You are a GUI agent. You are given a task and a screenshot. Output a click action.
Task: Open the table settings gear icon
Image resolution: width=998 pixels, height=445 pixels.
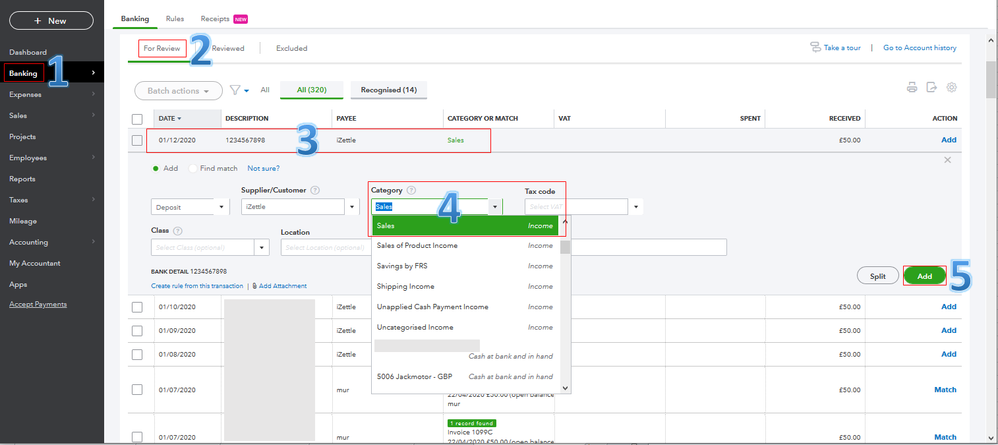[x=952, y=88]
